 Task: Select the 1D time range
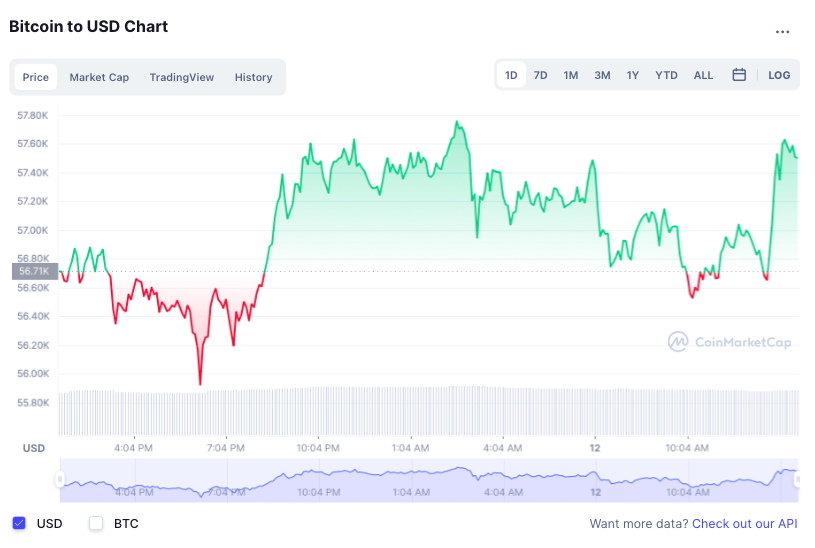511,75
